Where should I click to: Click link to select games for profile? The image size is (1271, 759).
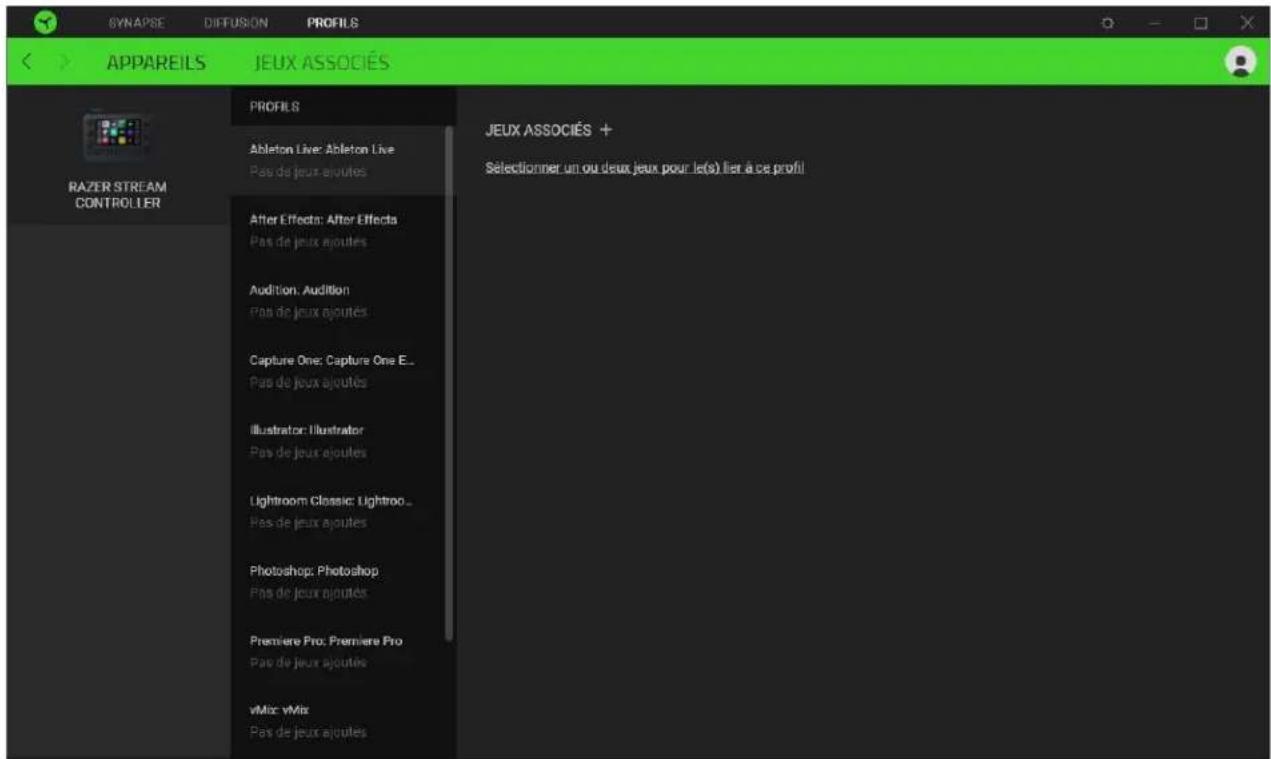point(645,167)
